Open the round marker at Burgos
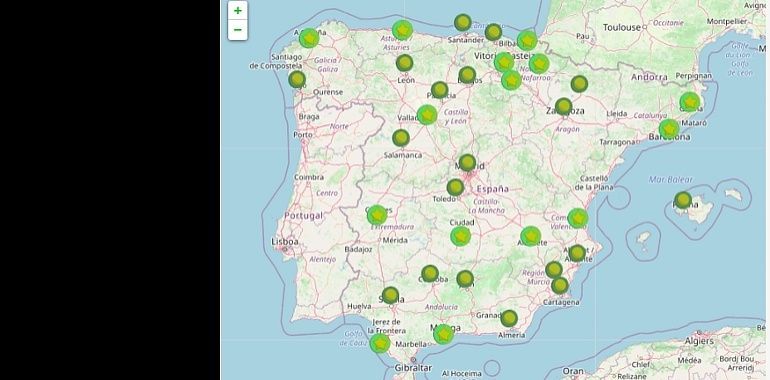This screenshot has width=770, height=380. [x=467, y=75]
